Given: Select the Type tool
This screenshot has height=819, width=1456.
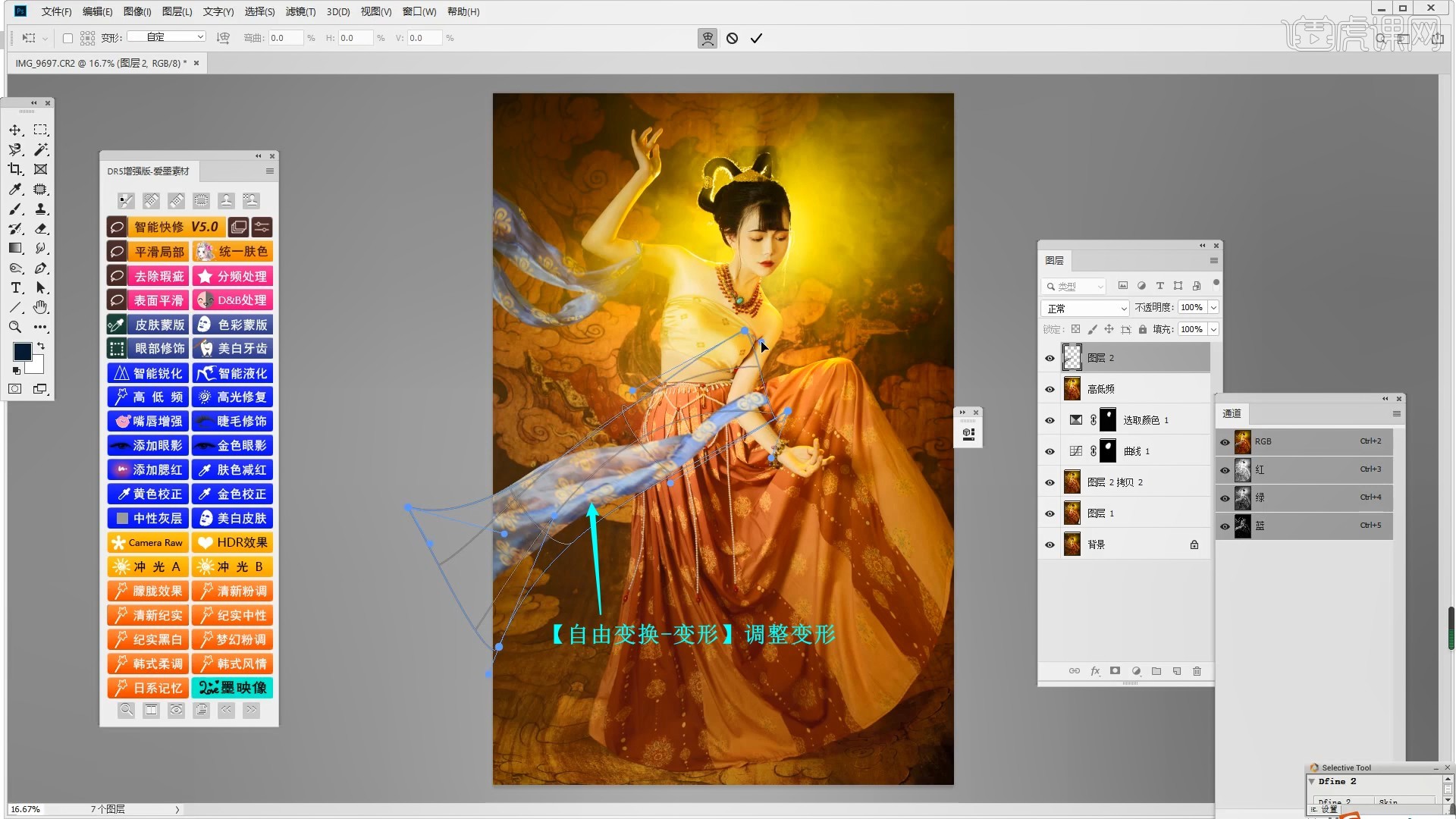Looking at the screenshot, I should [15, 287].
